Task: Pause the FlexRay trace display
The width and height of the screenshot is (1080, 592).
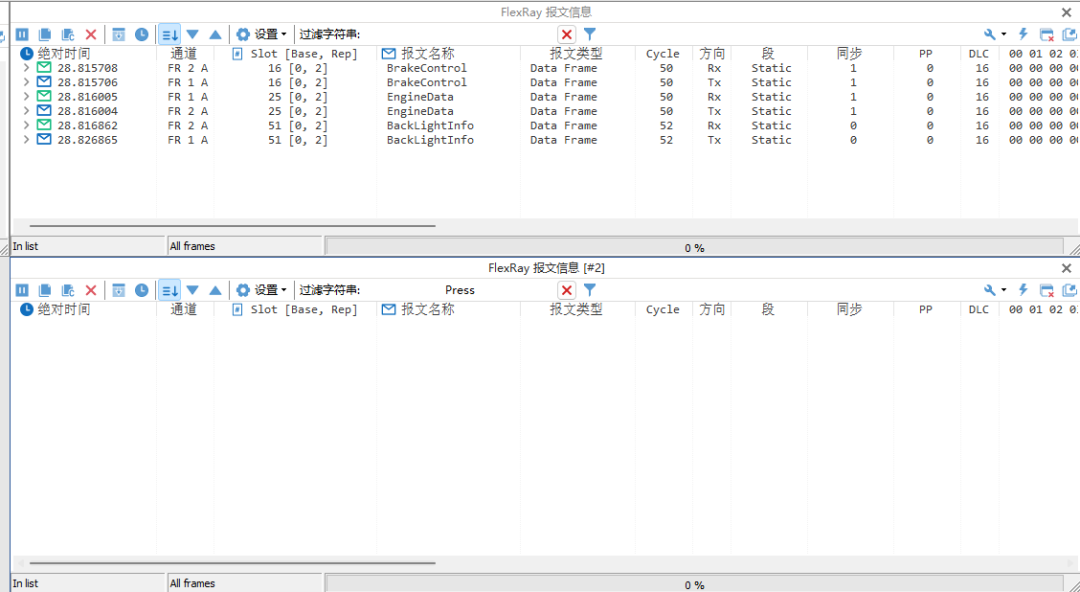Action: pyautogui.click(x=22, y=34)
